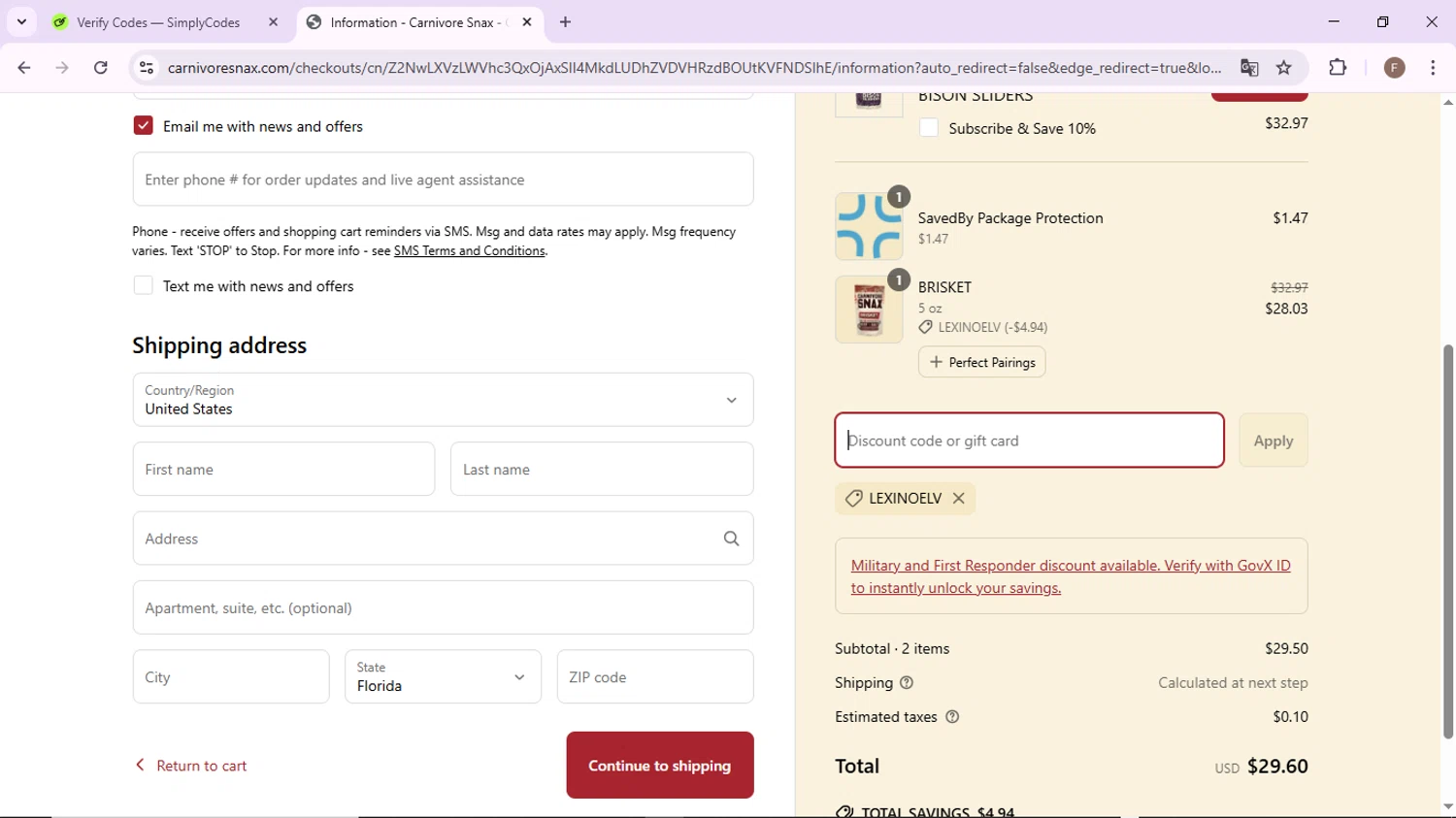Focus the First name field
Screen dimensions: 1456x818
283,469
